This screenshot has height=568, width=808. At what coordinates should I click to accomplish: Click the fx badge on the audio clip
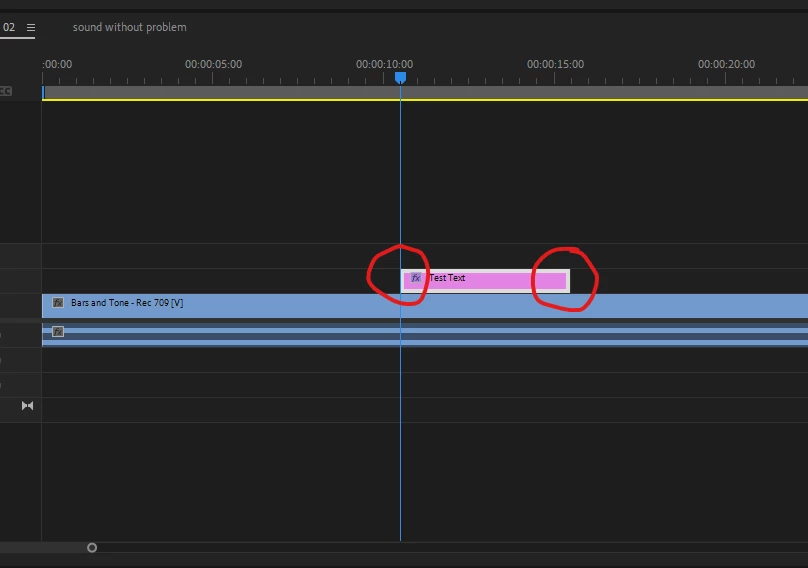tap(58, 331)
